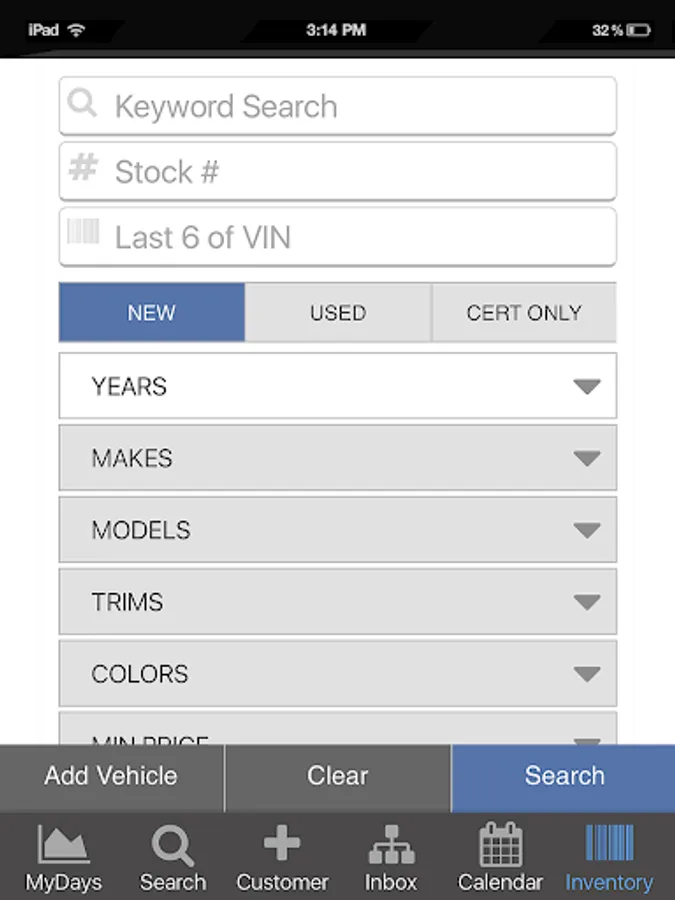The width and height of the screenshot is (675, 900).
Task: Focus the Stock # input field
Action: point(360,172)
